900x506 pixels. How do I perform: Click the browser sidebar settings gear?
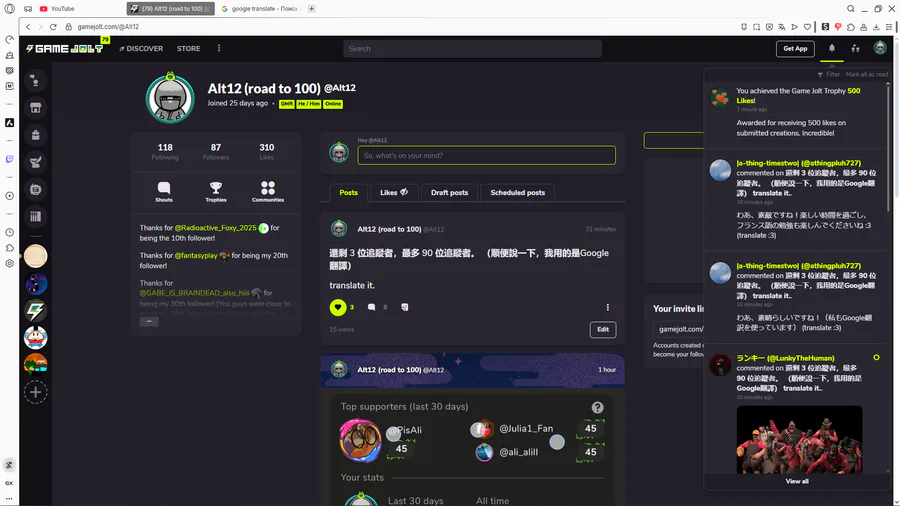click(x=9, y=263)
